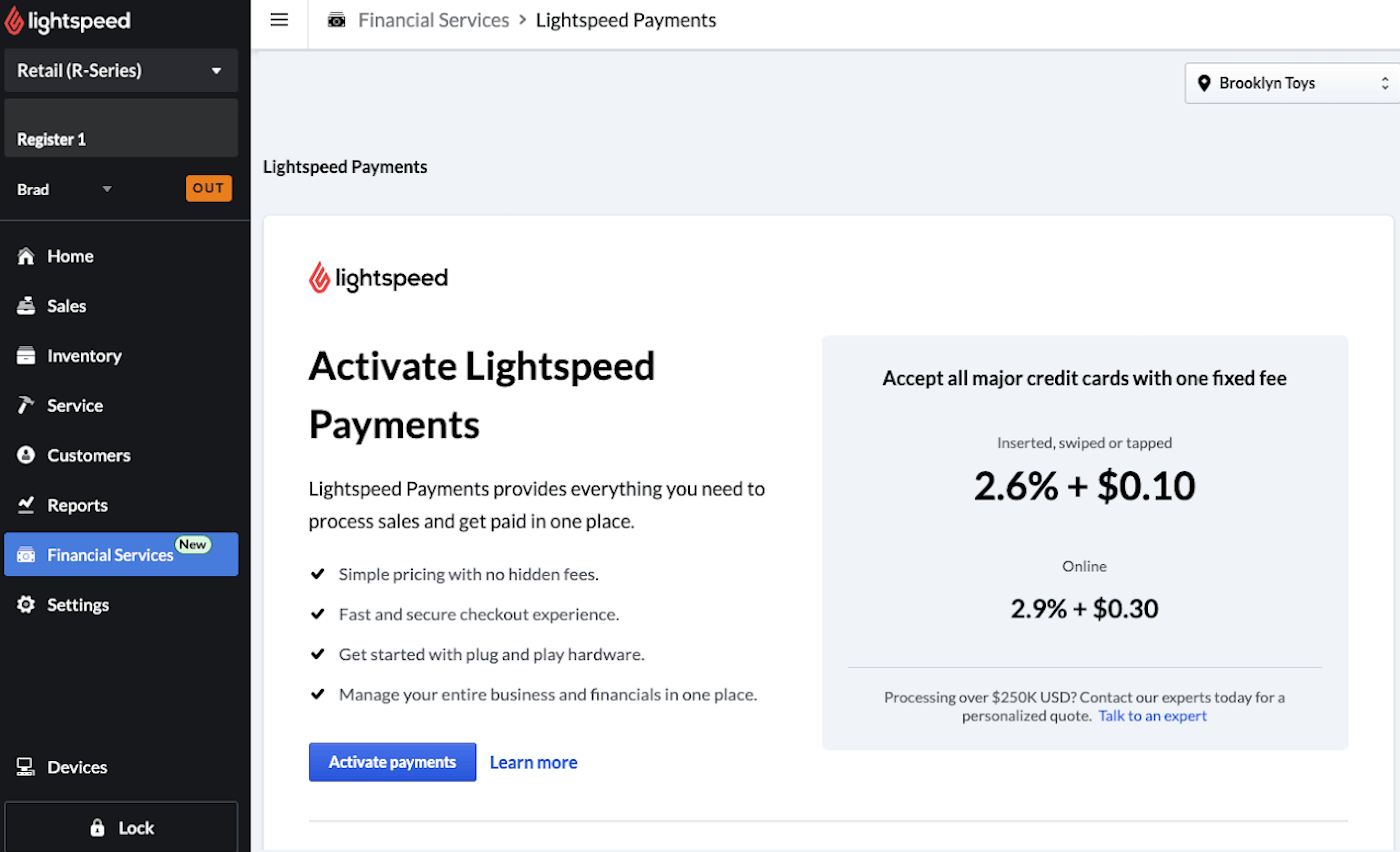The height and width of the screenshot is (852, 1400).
Task: Toggle the OUT clock status badge
Action: [209, 188]
